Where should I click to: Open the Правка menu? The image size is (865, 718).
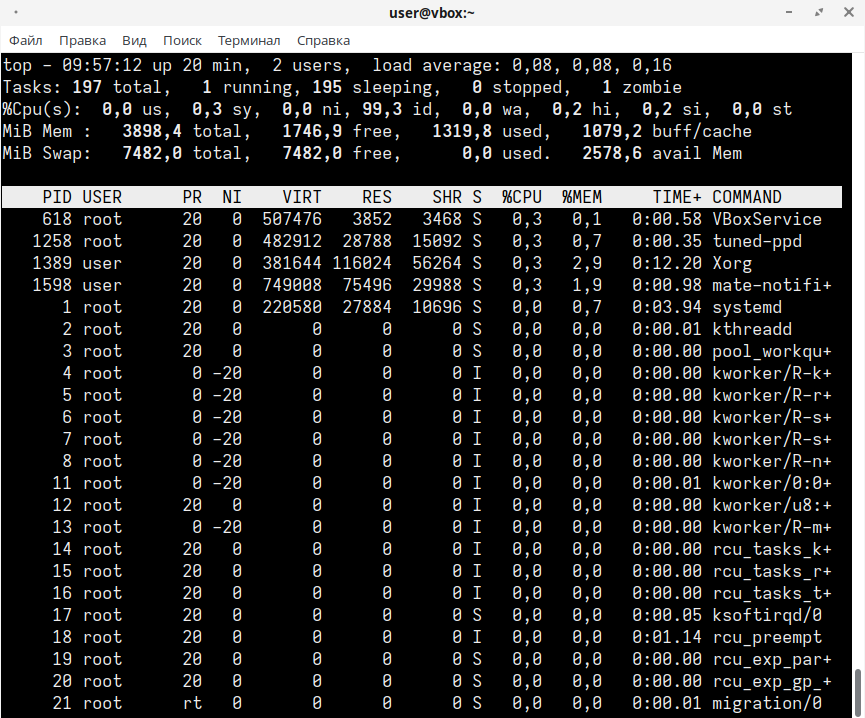[82, 40]
